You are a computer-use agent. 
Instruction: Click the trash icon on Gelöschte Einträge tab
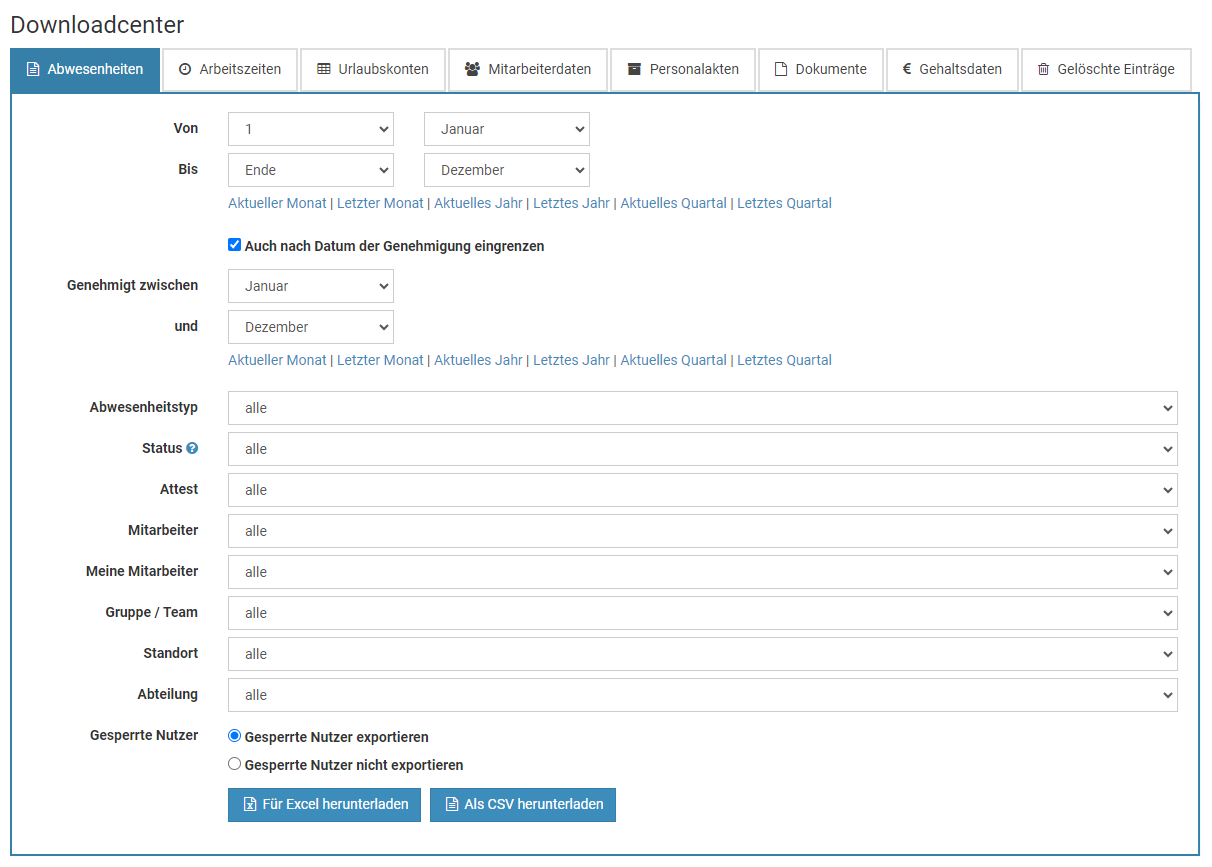point(1043,70)
